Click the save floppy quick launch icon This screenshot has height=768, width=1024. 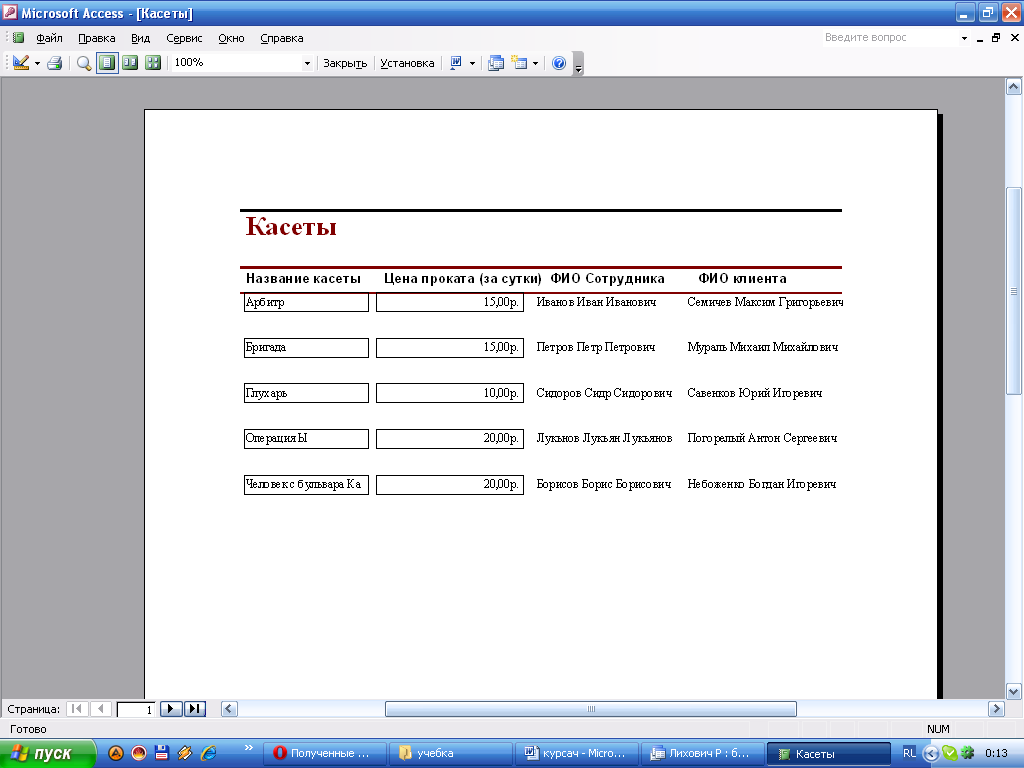point(162,753)
